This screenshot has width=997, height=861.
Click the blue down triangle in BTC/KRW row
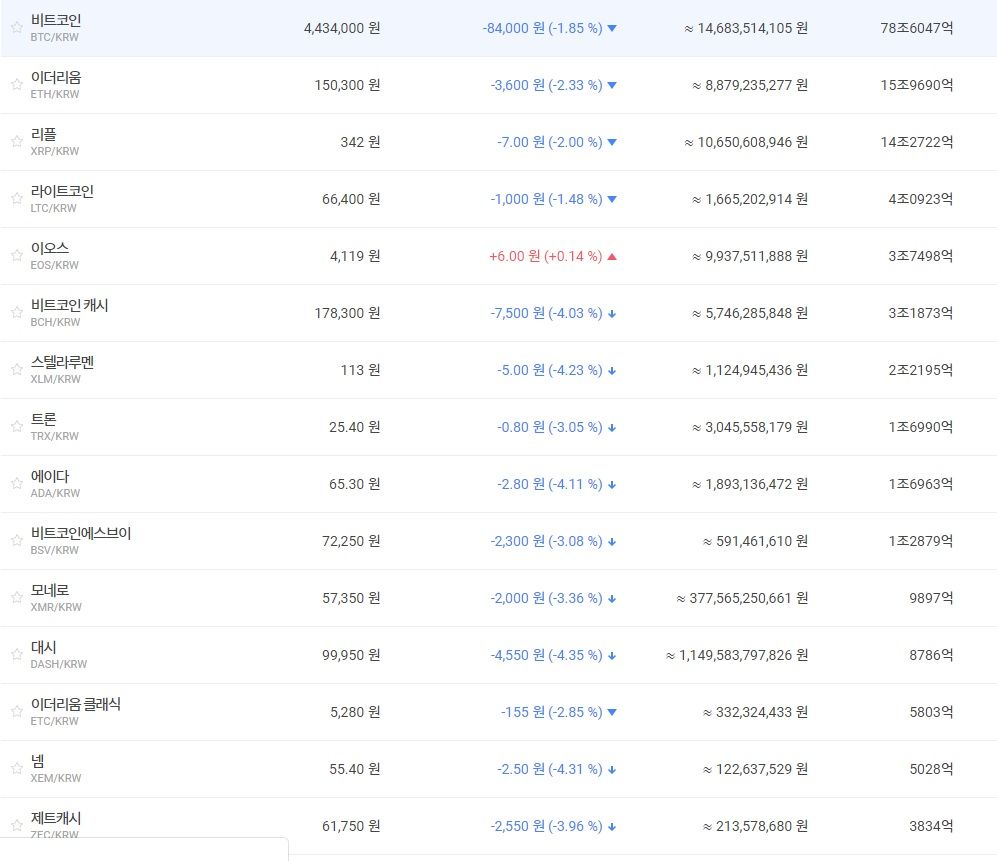(x=612, y=28)
